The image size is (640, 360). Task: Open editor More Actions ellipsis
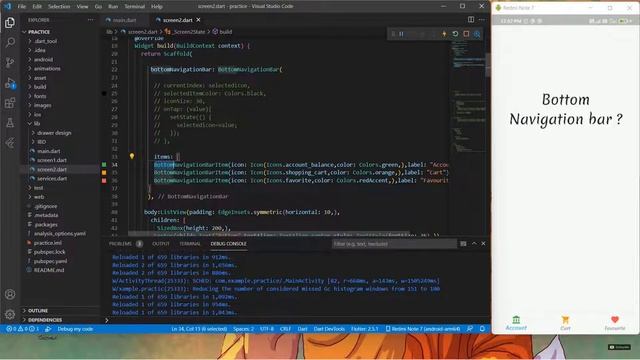click(482, 20)
